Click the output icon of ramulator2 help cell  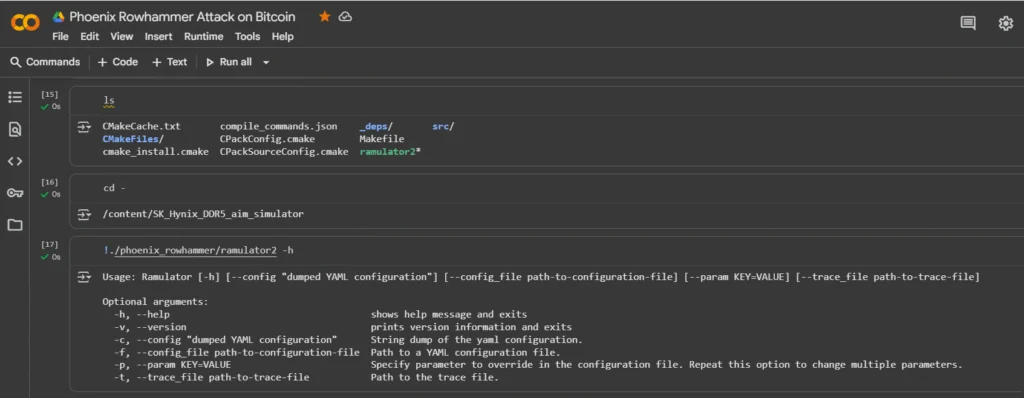coord(84,277)
